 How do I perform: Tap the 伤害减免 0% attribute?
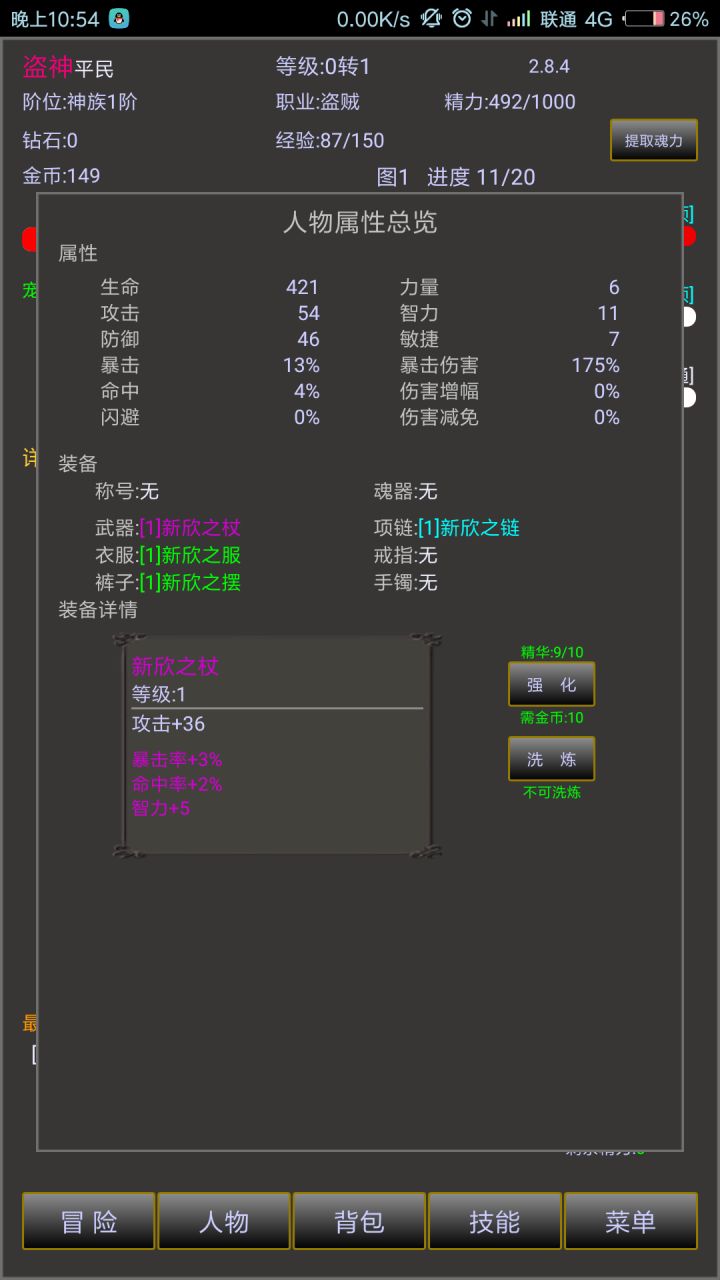[510, 417]
